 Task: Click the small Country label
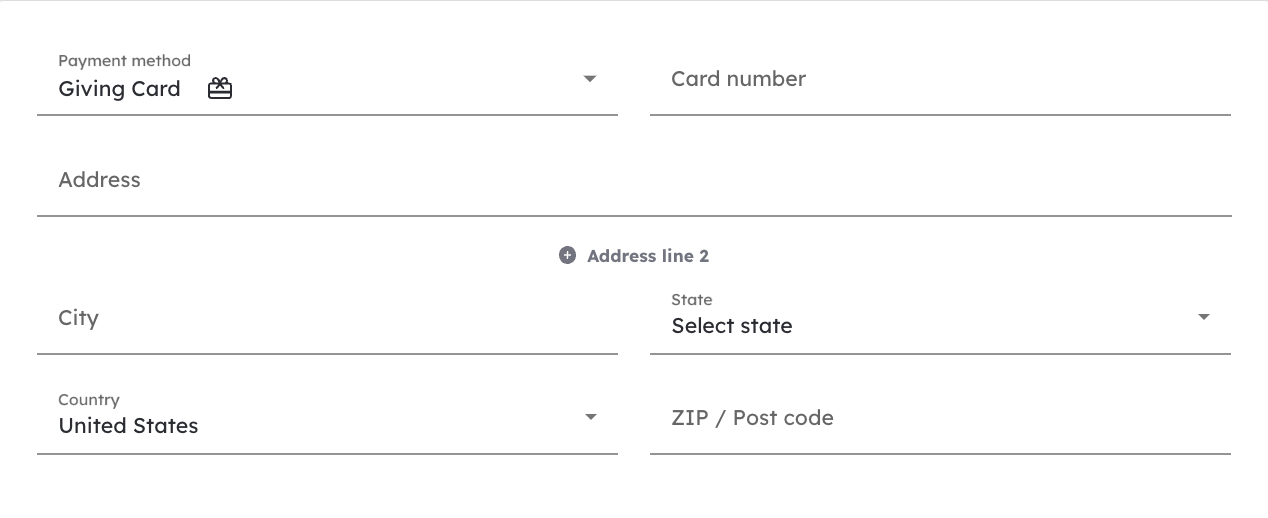(x=89, y=400)
